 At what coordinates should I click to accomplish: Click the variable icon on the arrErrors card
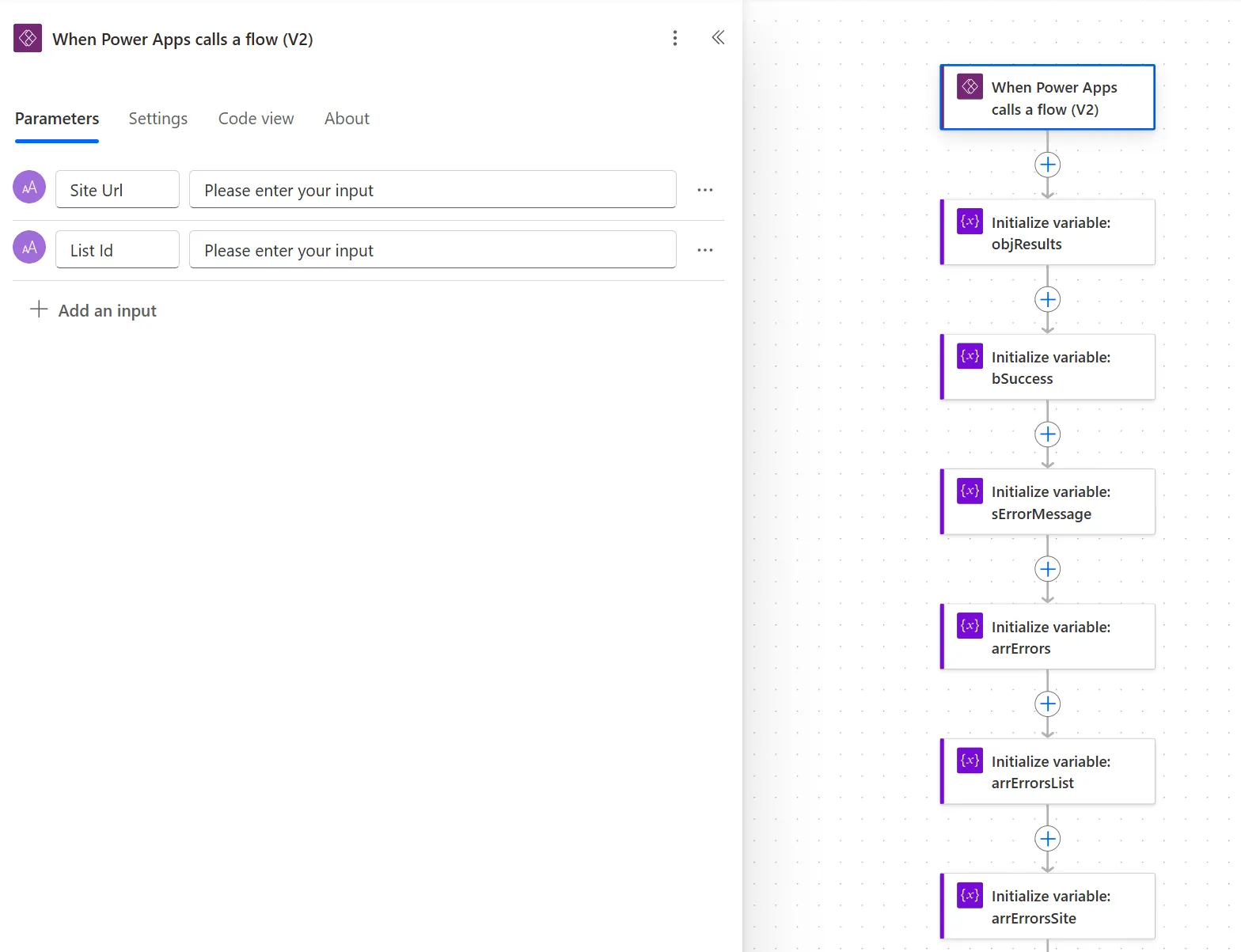(970, 626)
